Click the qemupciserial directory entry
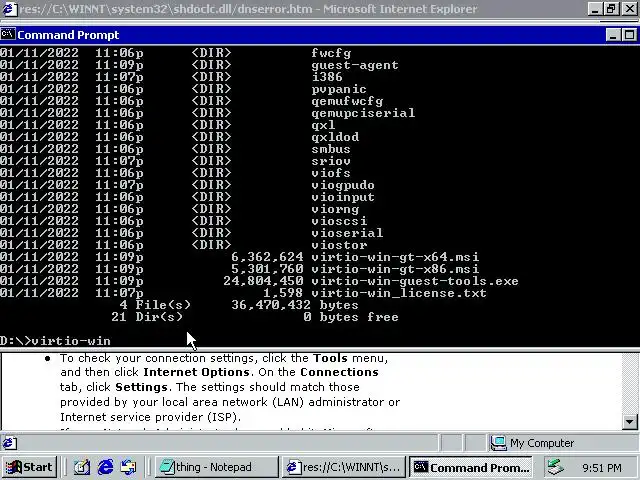 click(x=363, y=113)
